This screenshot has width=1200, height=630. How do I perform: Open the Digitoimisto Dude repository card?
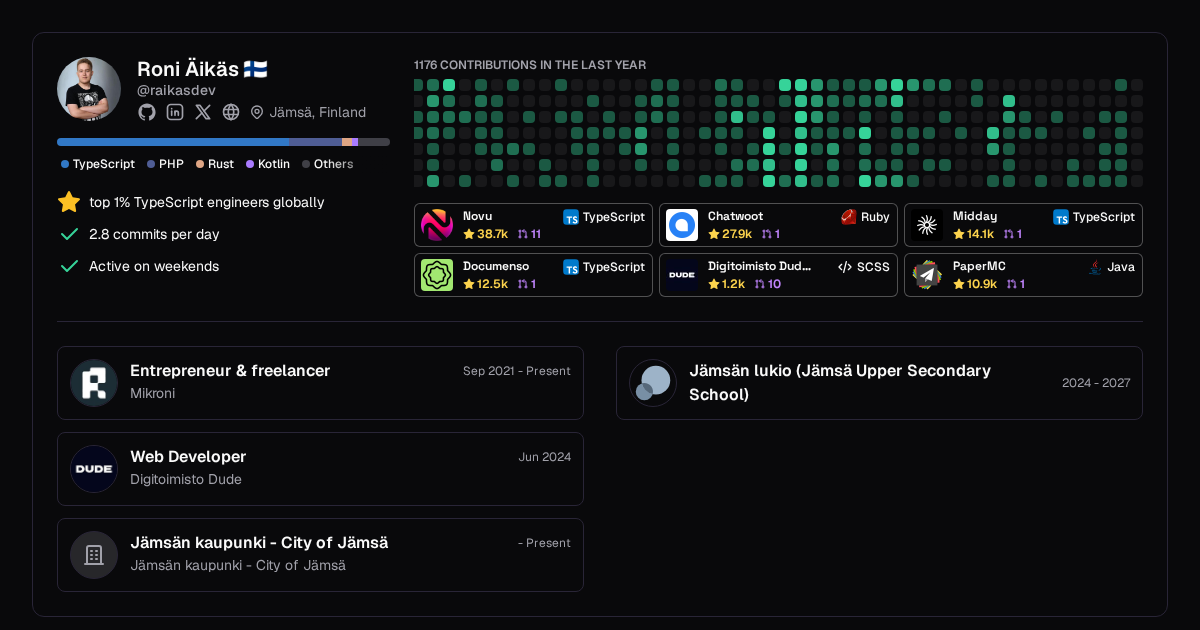(778, 275)
